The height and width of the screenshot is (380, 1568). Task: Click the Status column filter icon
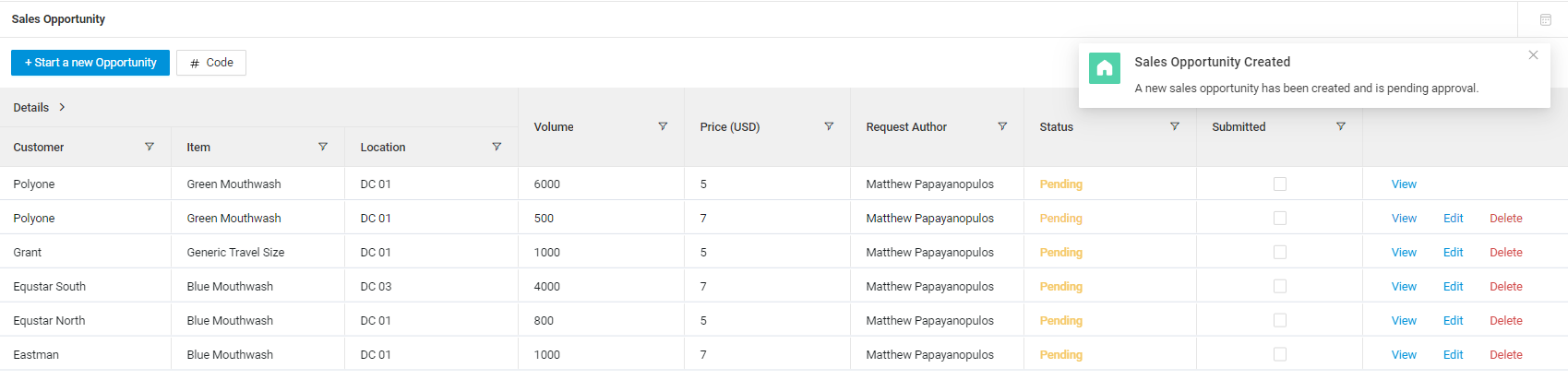[x=1175, y=126]
